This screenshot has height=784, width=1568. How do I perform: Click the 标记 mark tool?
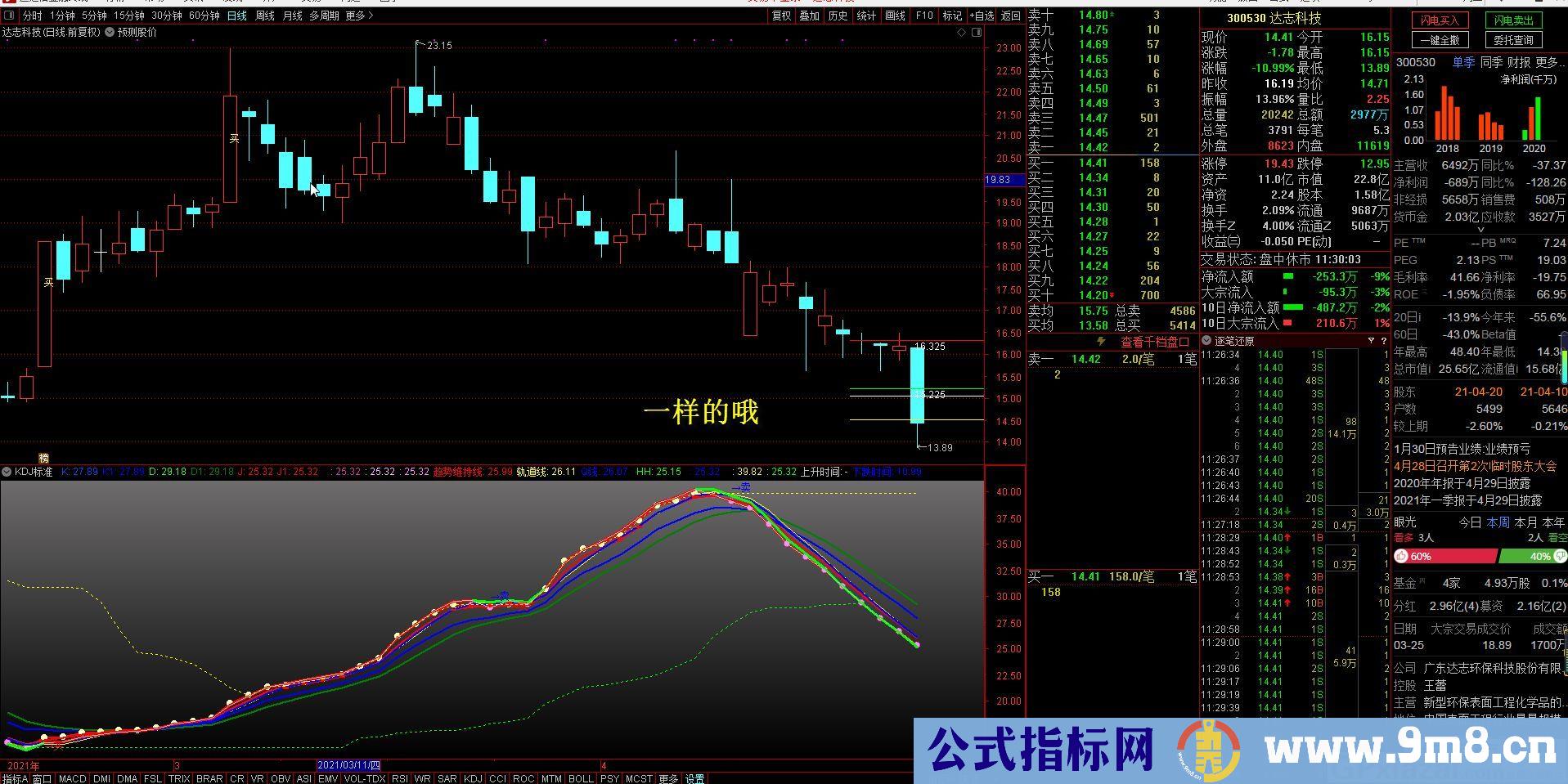pyautogui.click(x=952, y=16)
